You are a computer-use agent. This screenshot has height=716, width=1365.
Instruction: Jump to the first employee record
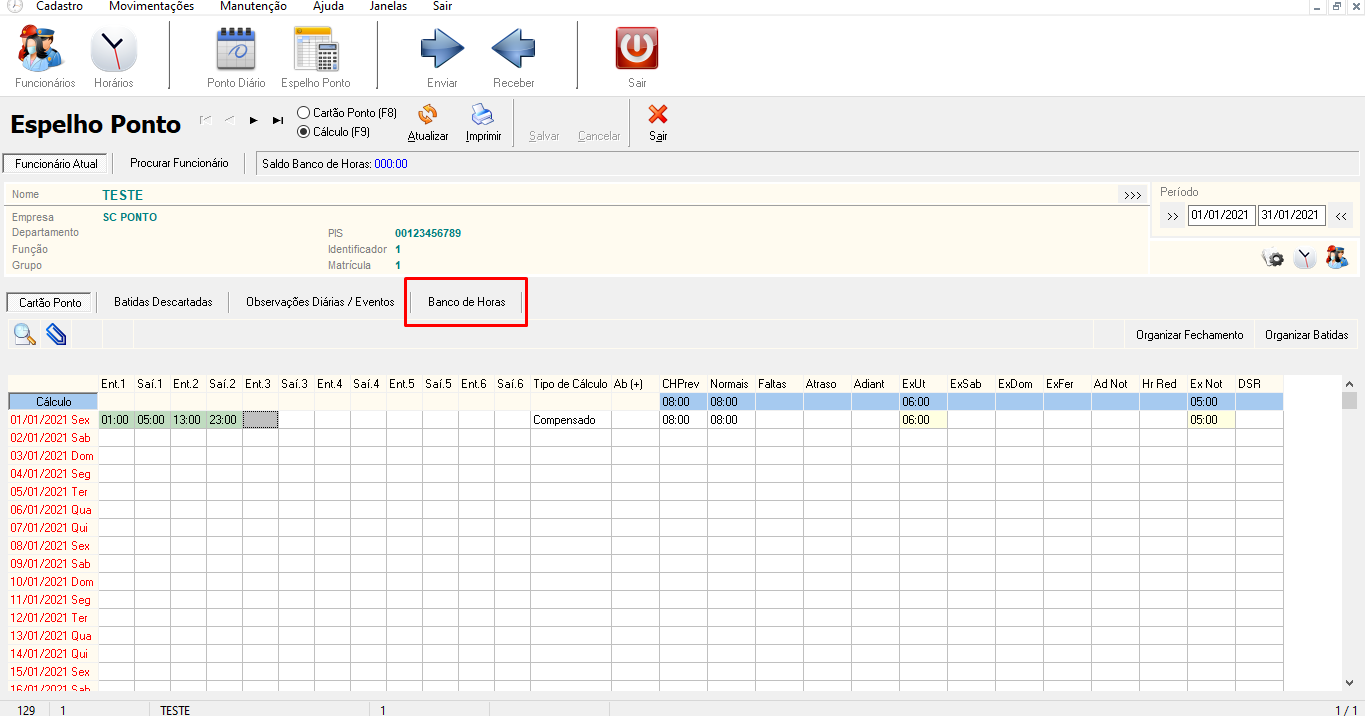point(206,120)
